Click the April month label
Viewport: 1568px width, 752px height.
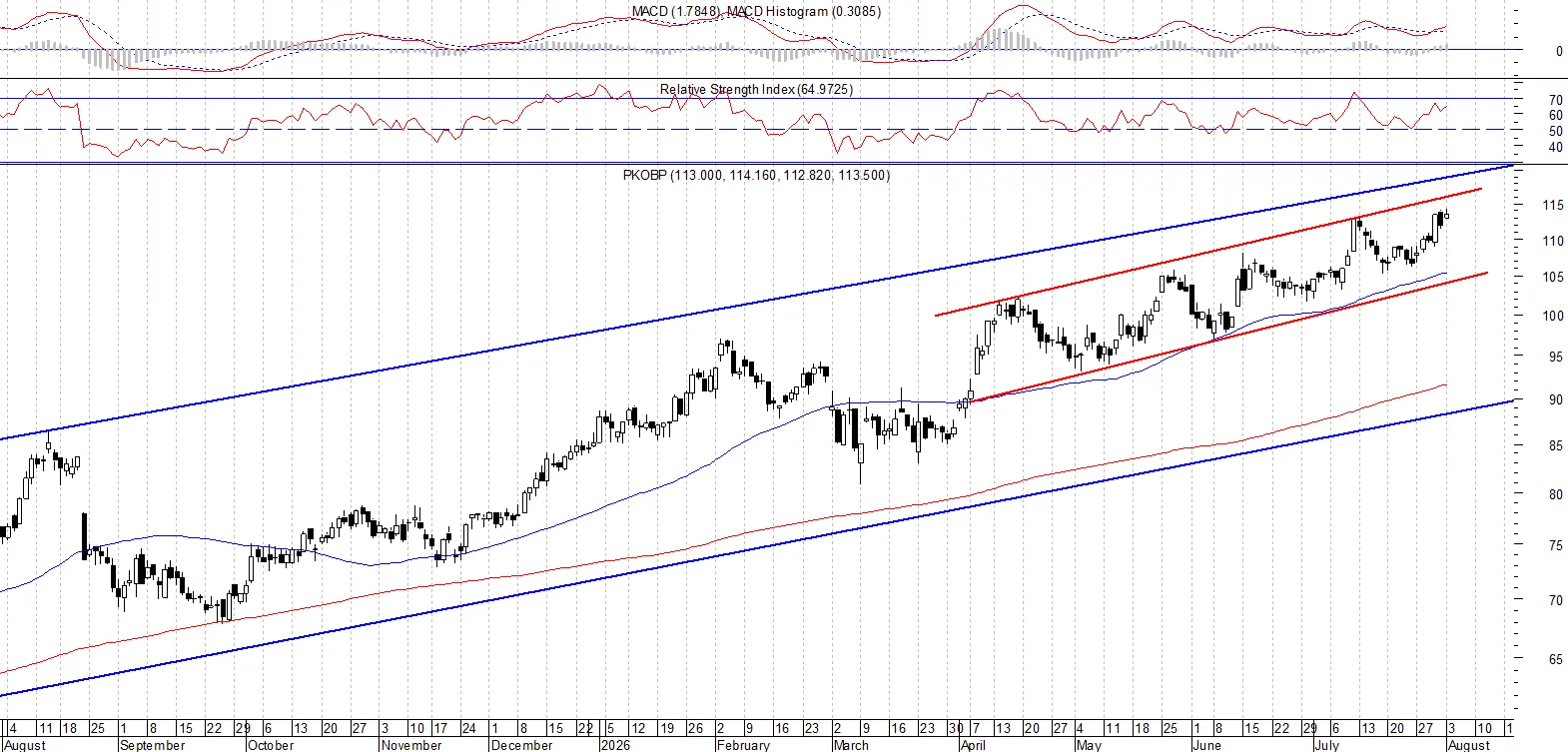pyautogui.click(x=973, y=745)
